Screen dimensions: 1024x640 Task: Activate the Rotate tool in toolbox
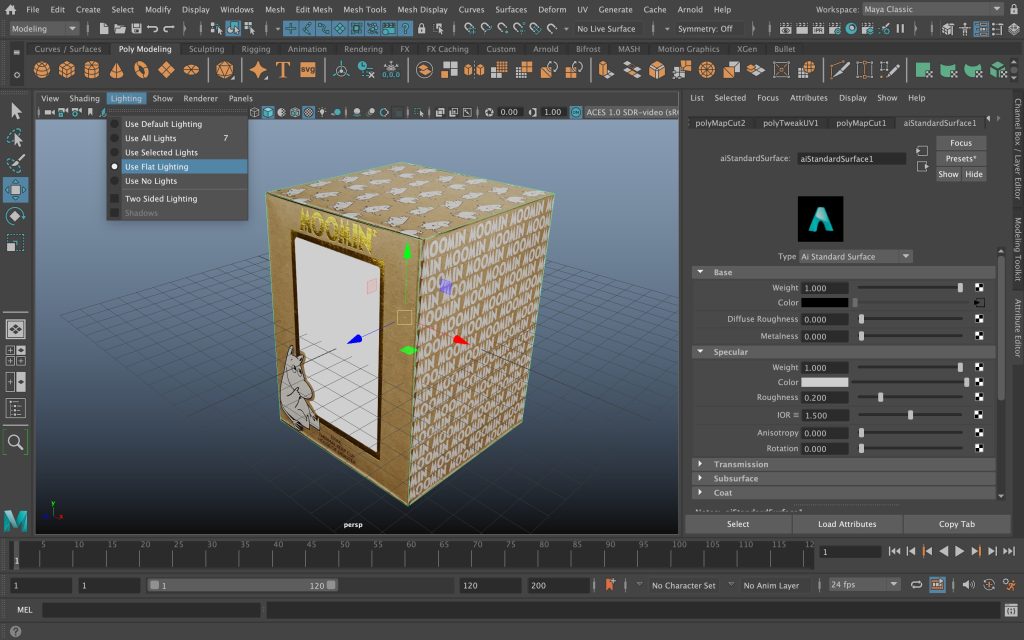pyautogui.click(x=16, y=216)
